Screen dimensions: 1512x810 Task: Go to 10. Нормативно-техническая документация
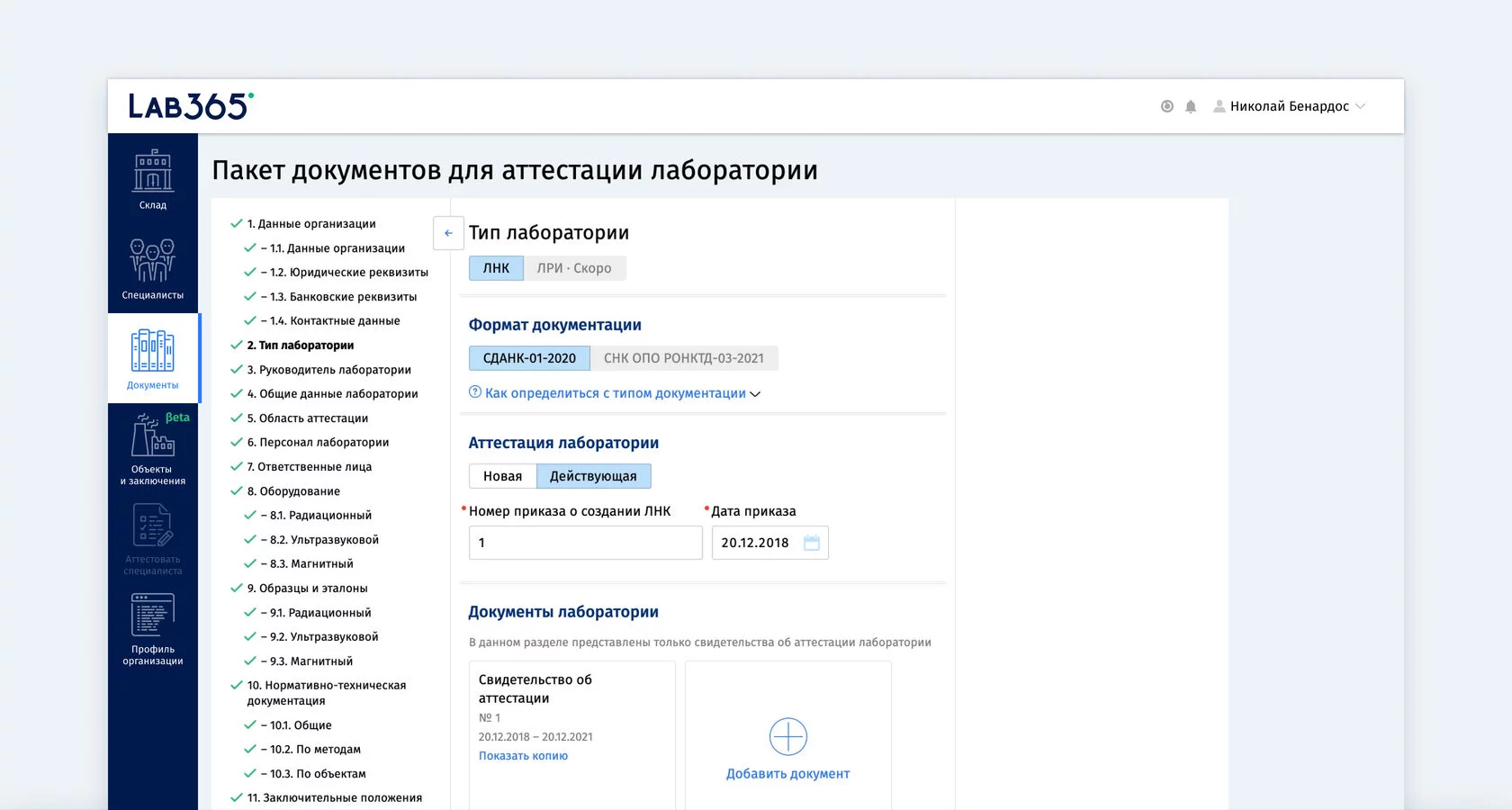click(327, 693)
